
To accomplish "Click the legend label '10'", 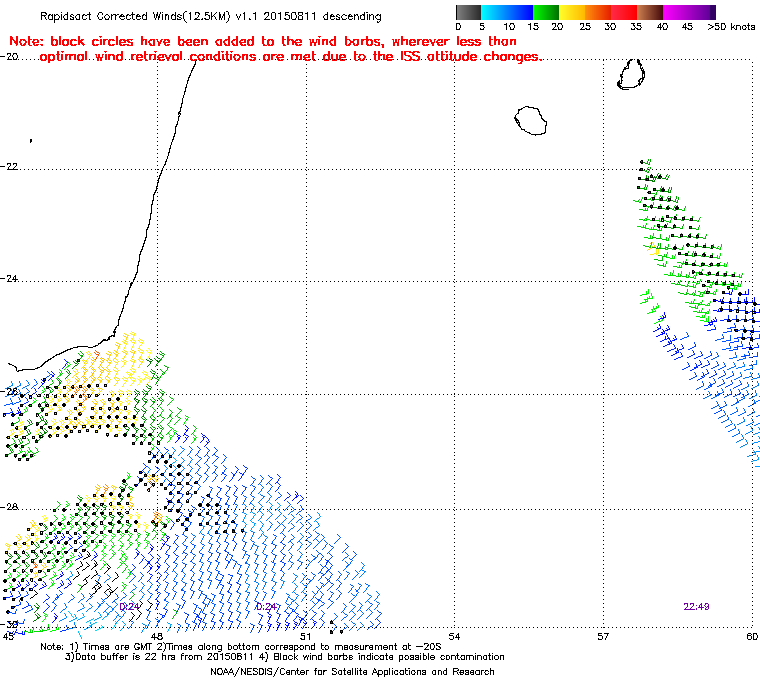I will click(x=509, y=27).
